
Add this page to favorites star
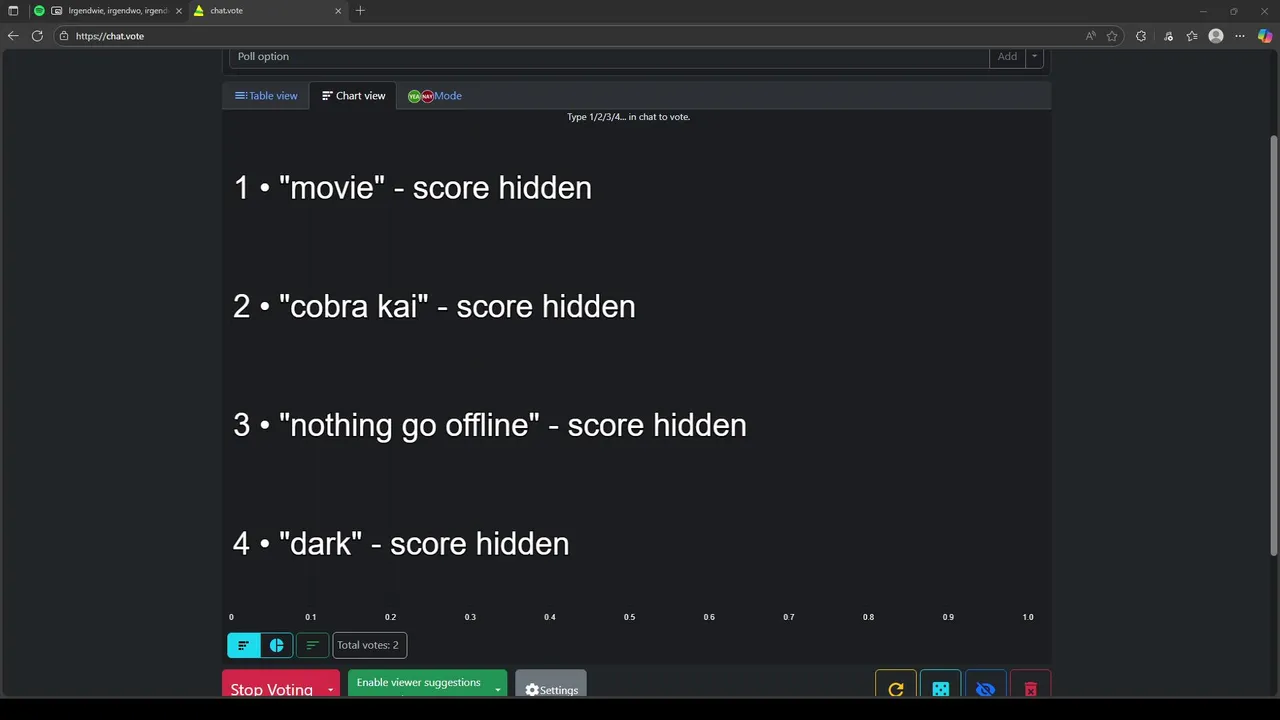1112,36
